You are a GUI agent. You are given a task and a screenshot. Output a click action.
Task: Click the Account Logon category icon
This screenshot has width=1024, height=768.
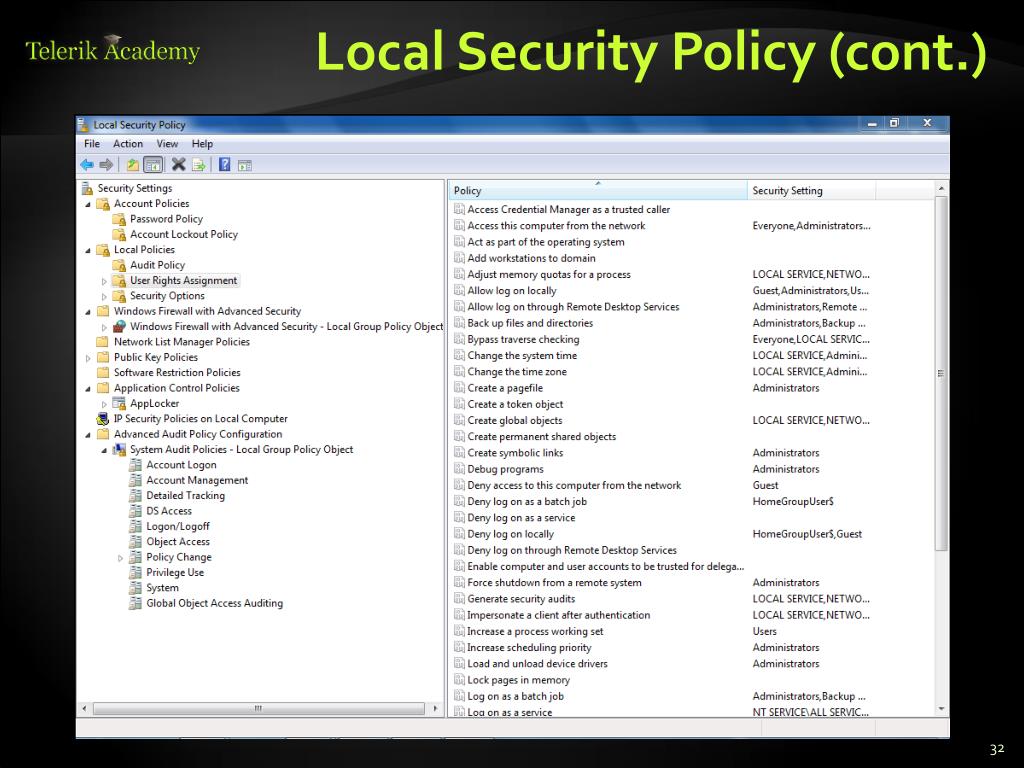[135, 465]
